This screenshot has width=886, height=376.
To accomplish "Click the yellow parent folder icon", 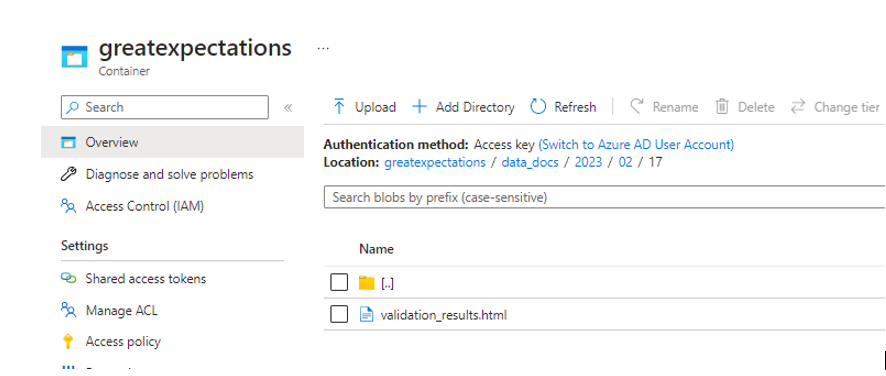I will [x=367, y=282].
